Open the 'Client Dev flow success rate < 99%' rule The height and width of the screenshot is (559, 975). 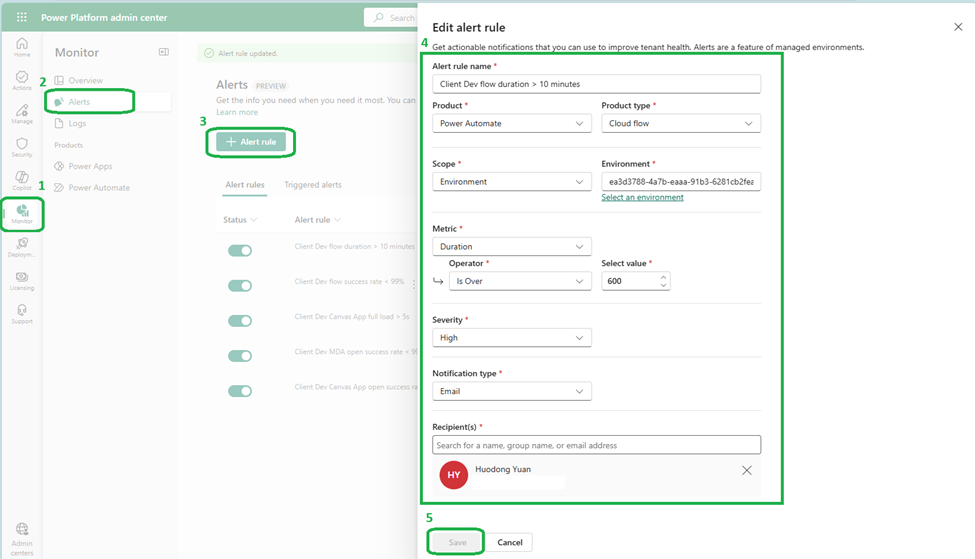(349, 282)
